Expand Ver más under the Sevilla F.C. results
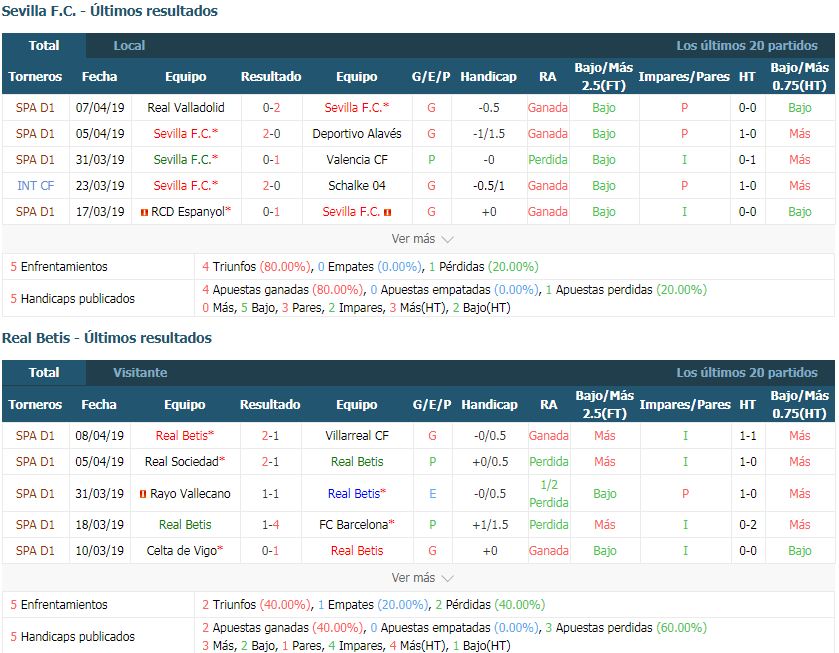 (x=422, y=239)
